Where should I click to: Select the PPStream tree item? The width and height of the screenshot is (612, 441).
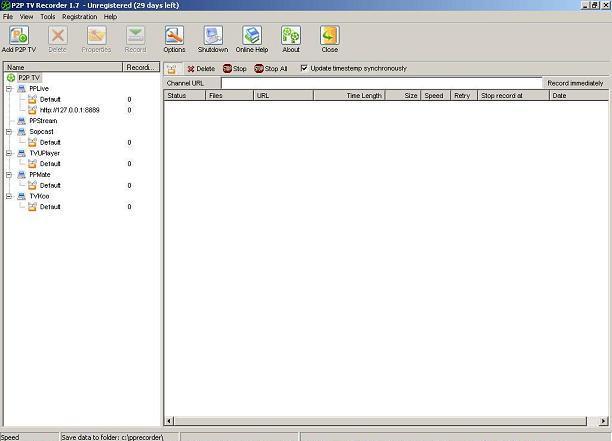click(43, 121)
